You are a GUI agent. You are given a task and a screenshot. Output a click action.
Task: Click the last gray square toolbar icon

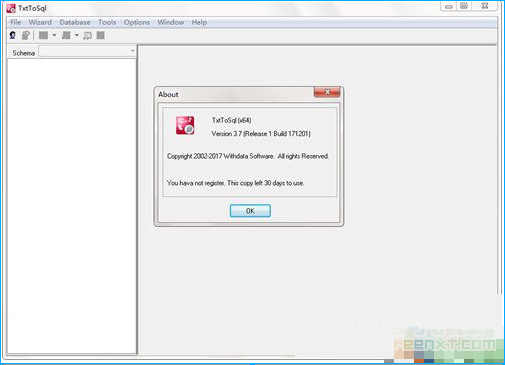(101, 35)
